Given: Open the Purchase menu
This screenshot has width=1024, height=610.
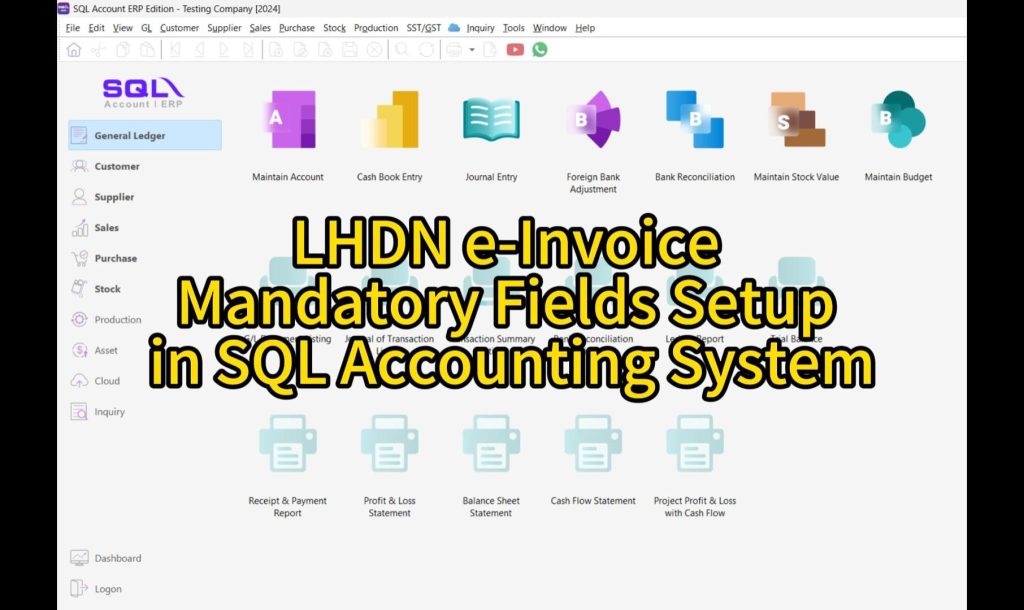Looking at the screenshot, I should [x=296, y=28].
